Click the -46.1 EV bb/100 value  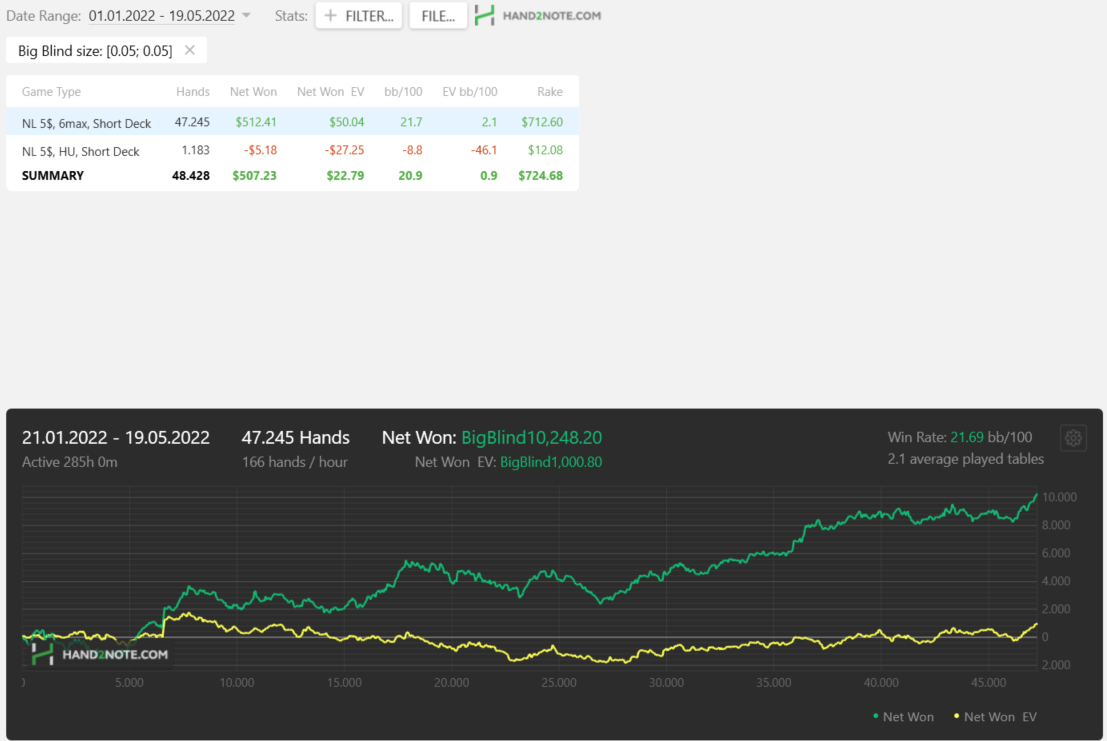(x=484, y=150)
